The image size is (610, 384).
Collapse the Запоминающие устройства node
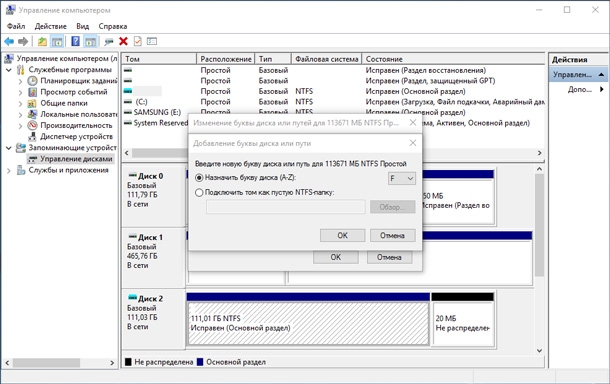(9, 148)
